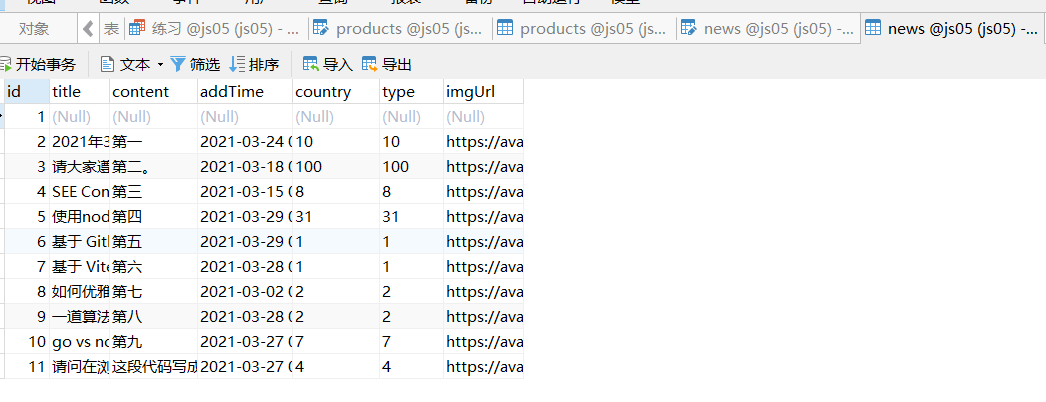The height and width of the screenshot is (402, 1046).
Task: Switch to the 对象 tab
Action: [35, 29]
